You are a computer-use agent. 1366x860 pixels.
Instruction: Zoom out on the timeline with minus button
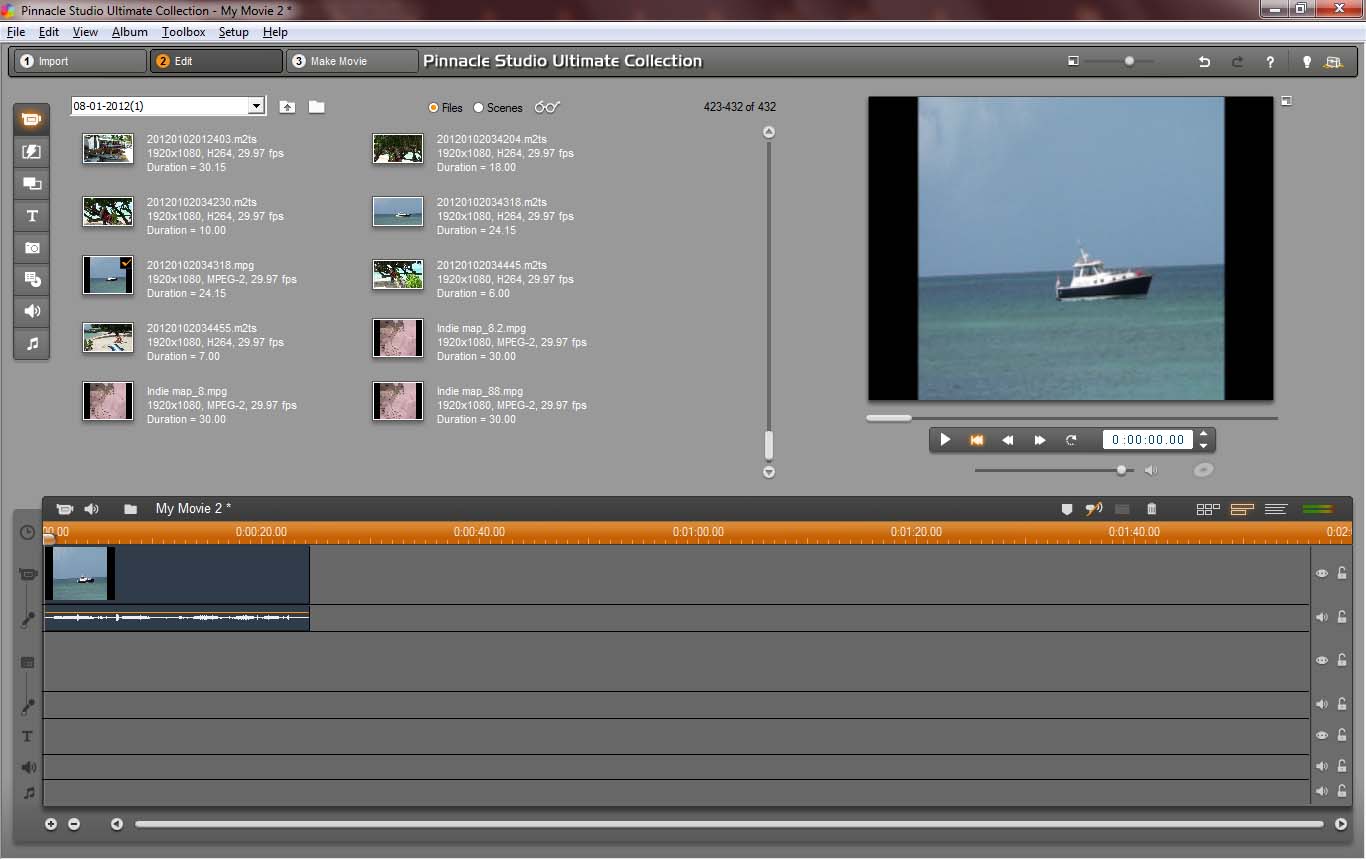[x=74, y=824]
